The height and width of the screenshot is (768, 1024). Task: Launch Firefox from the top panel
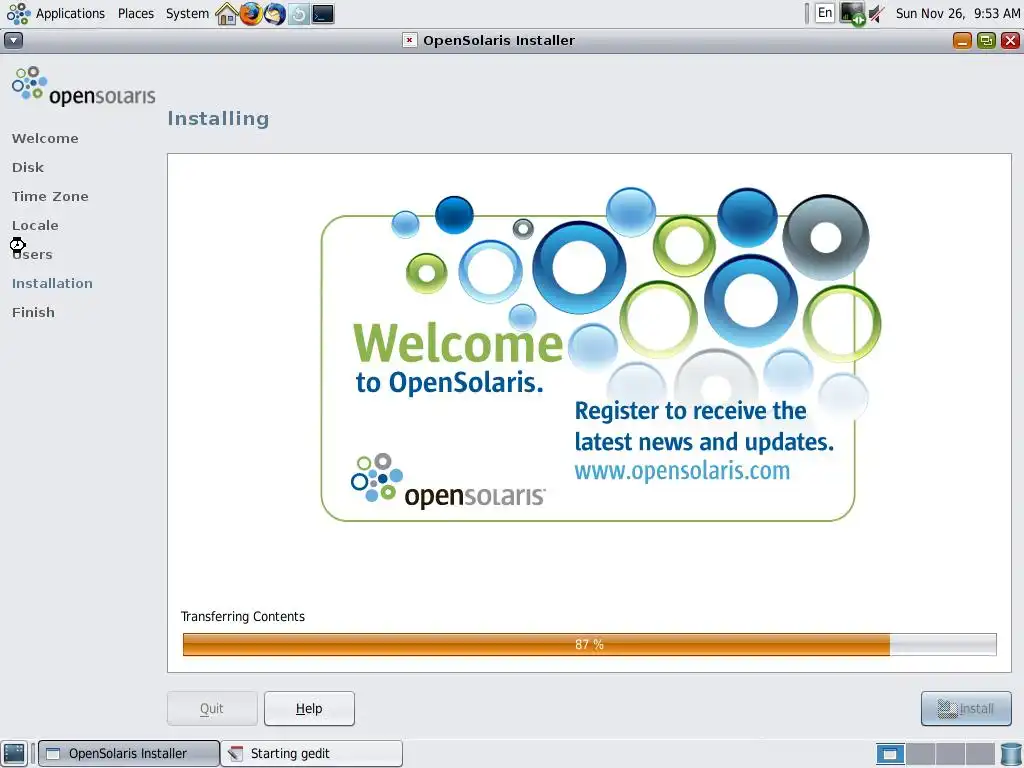[251, 14]
